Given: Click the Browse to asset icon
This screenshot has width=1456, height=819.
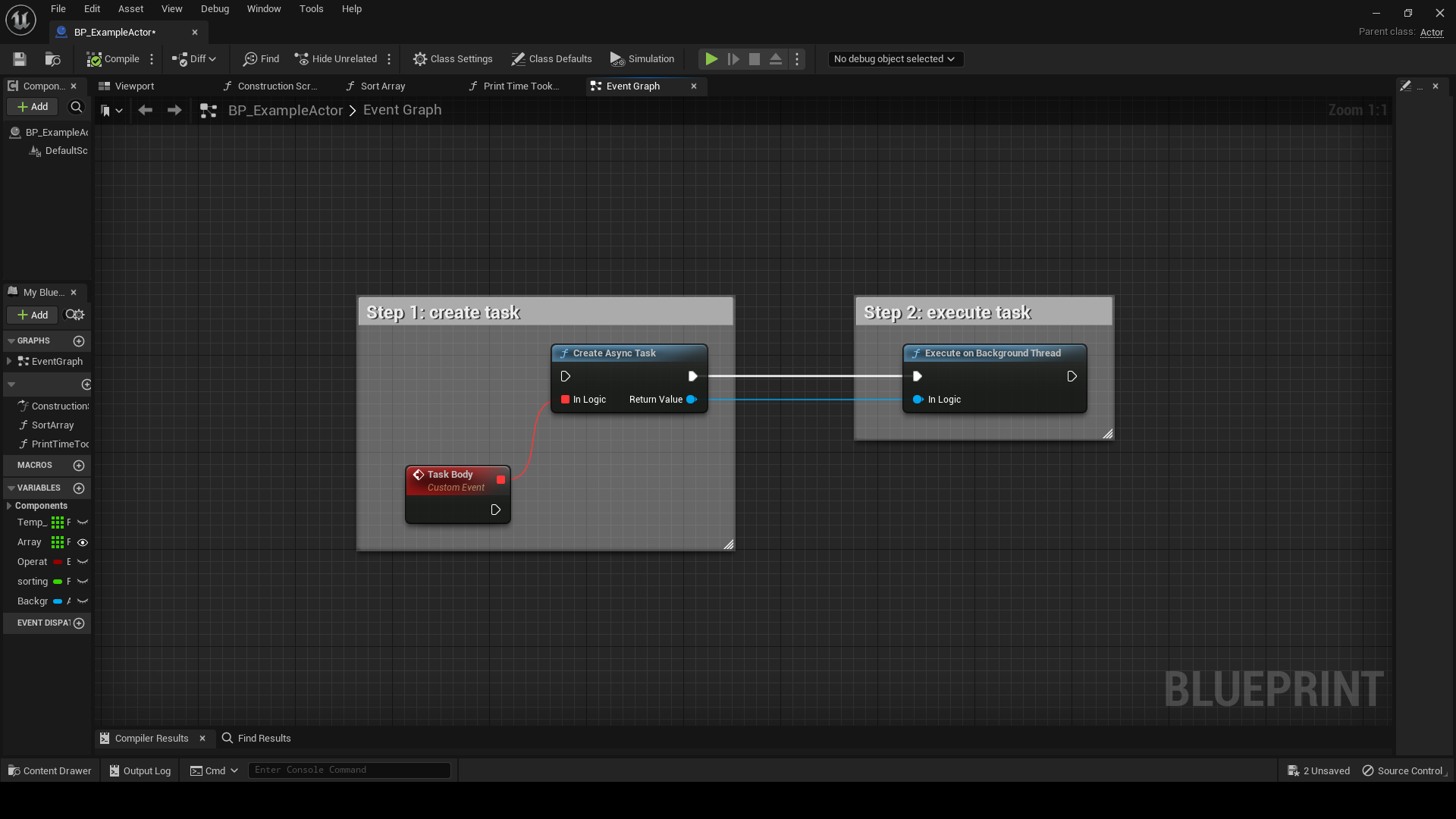Looking at the screenshot, I should [52, 59].
